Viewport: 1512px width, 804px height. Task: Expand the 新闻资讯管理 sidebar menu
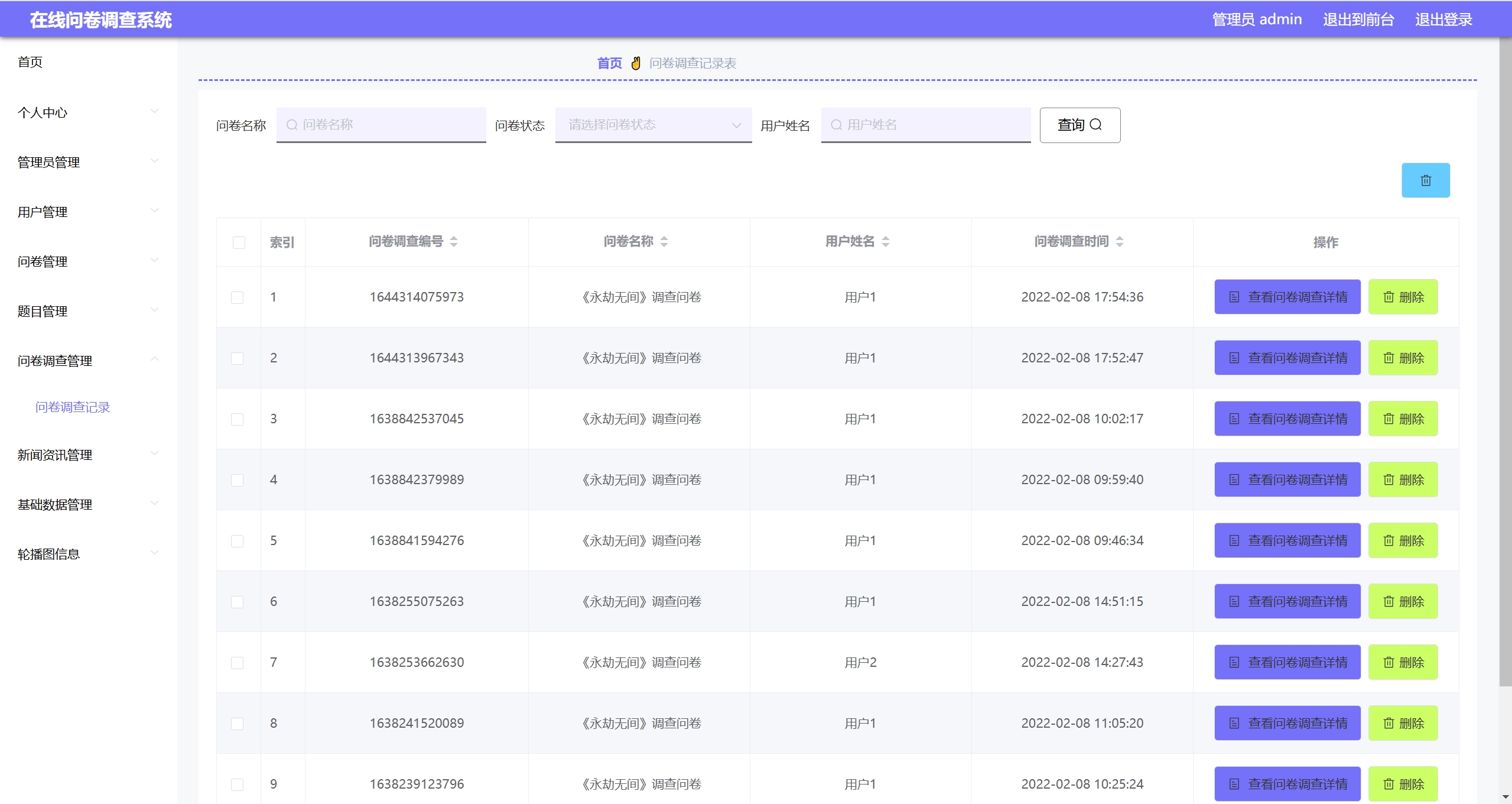(89, 455)
